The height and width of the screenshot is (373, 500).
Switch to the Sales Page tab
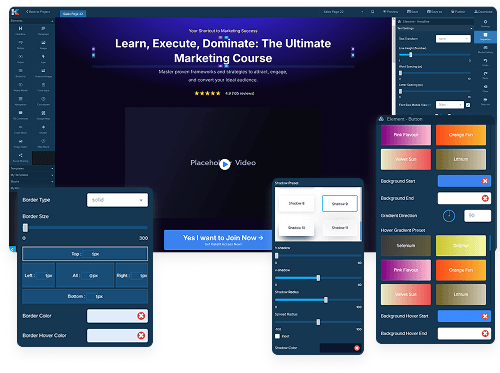pyautogui.click(x=73, y=14)
